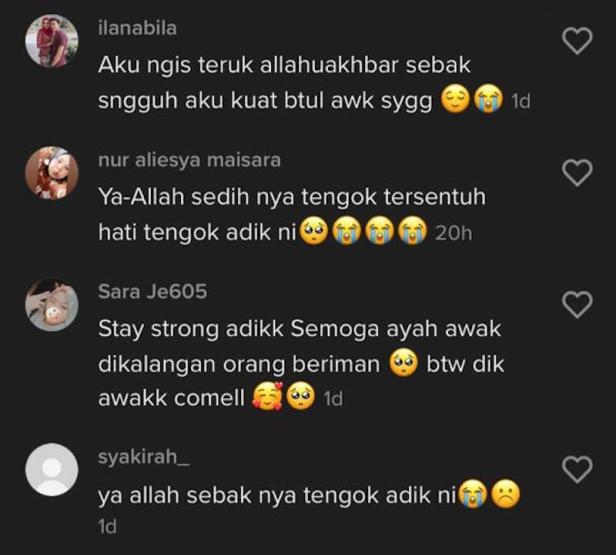Open syakirah_'s default gray avatar
Screen dimensions: 616x555
tap(52, 469)
